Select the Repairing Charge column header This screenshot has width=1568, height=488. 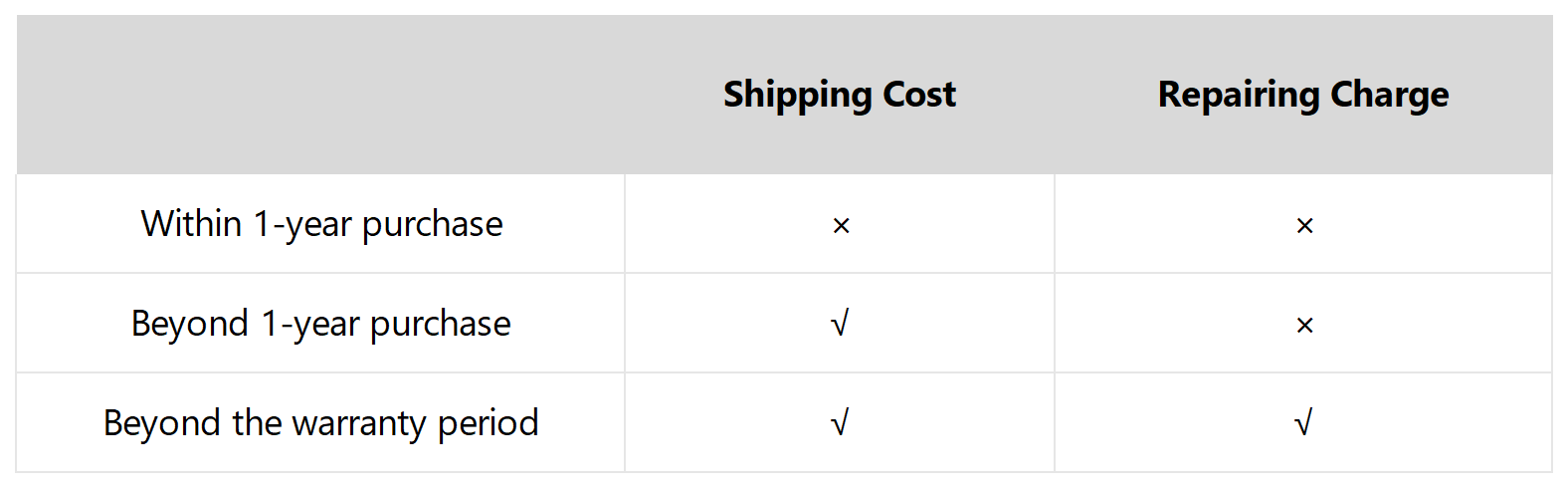tap(1302, 95)
